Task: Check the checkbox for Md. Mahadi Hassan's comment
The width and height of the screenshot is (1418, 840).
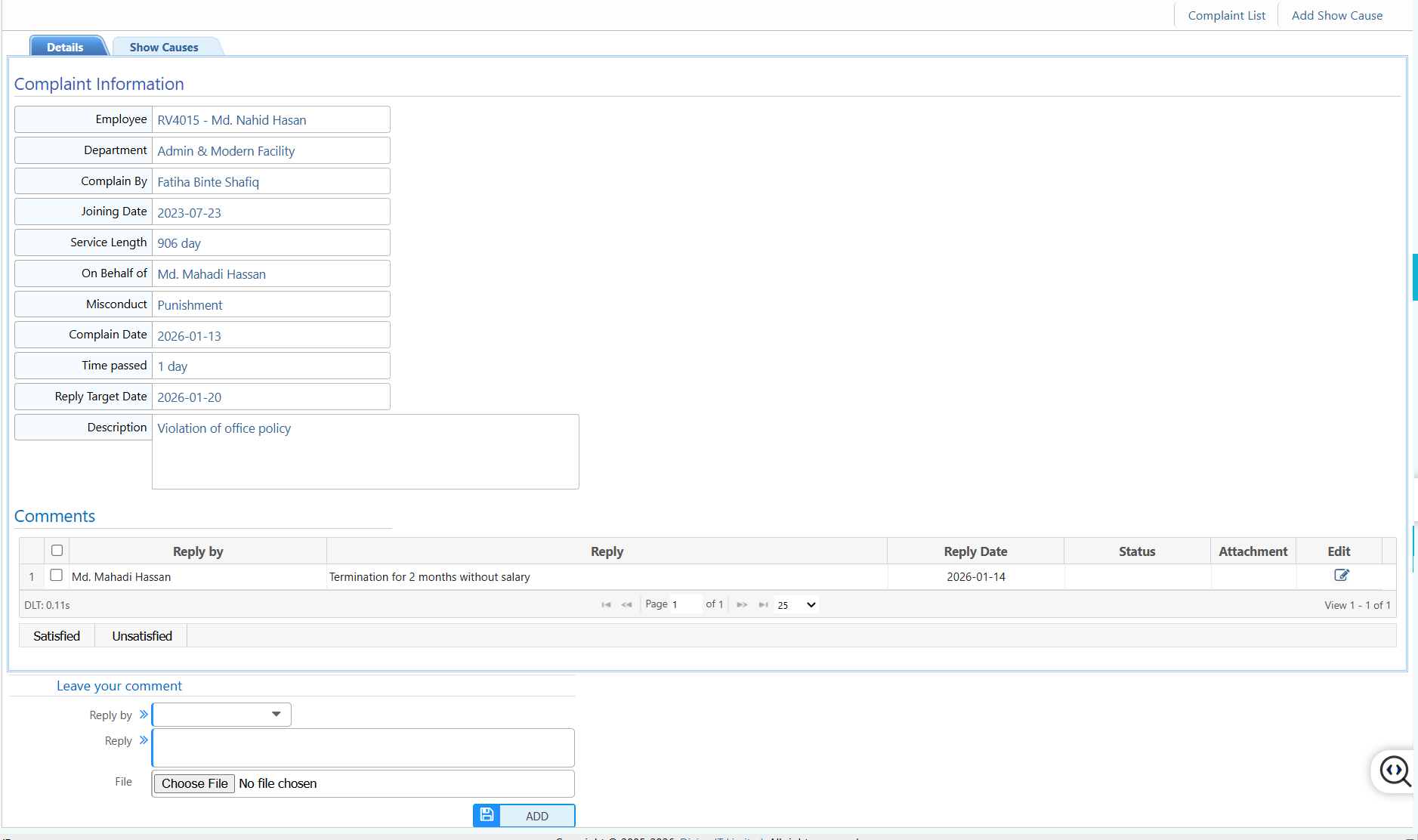Action: 57,575
